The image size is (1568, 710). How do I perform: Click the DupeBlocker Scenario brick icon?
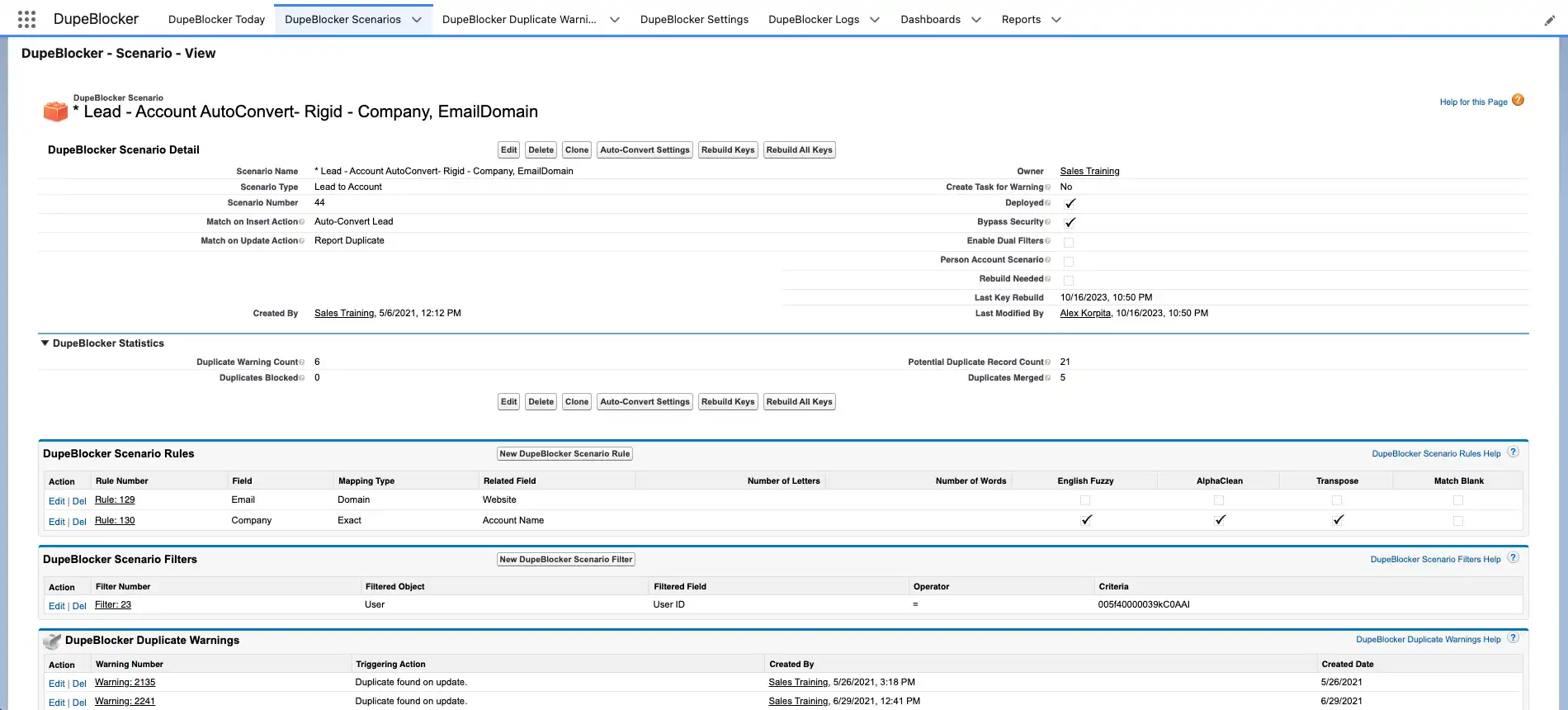click(55, 111)
